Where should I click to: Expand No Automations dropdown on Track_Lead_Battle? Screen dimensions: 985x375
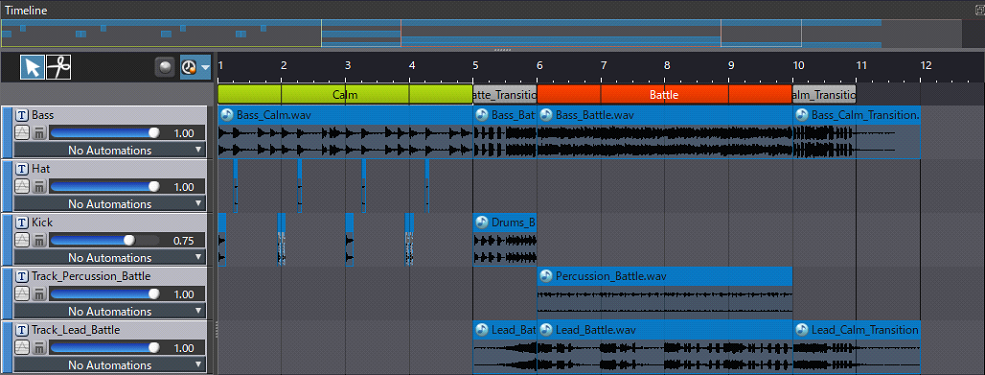pos(110,365)
